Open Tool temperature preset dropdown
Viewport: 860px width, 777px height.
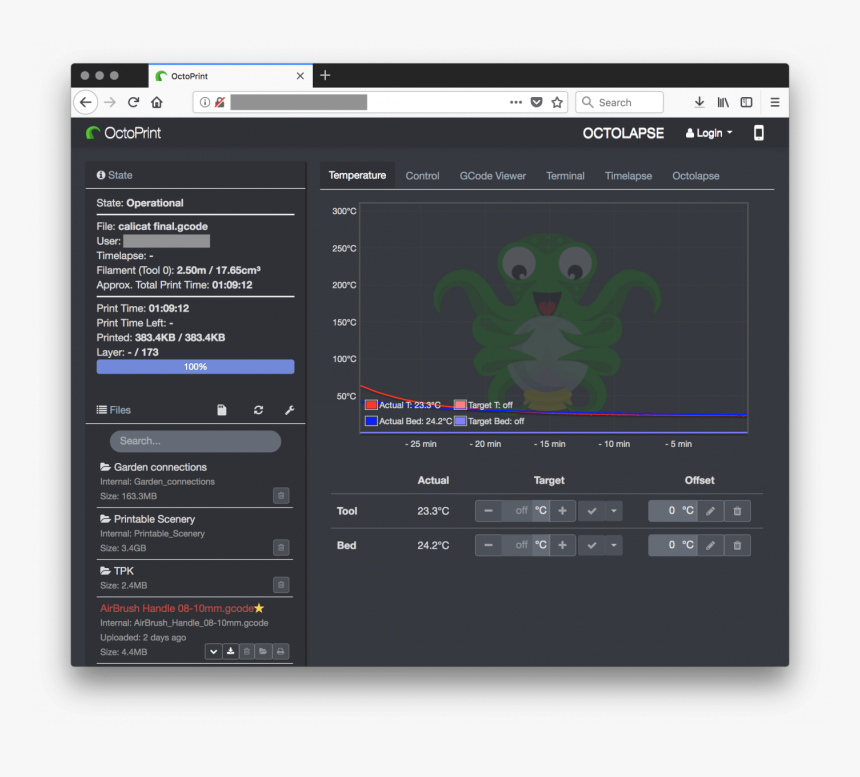(x=614, y=511)
